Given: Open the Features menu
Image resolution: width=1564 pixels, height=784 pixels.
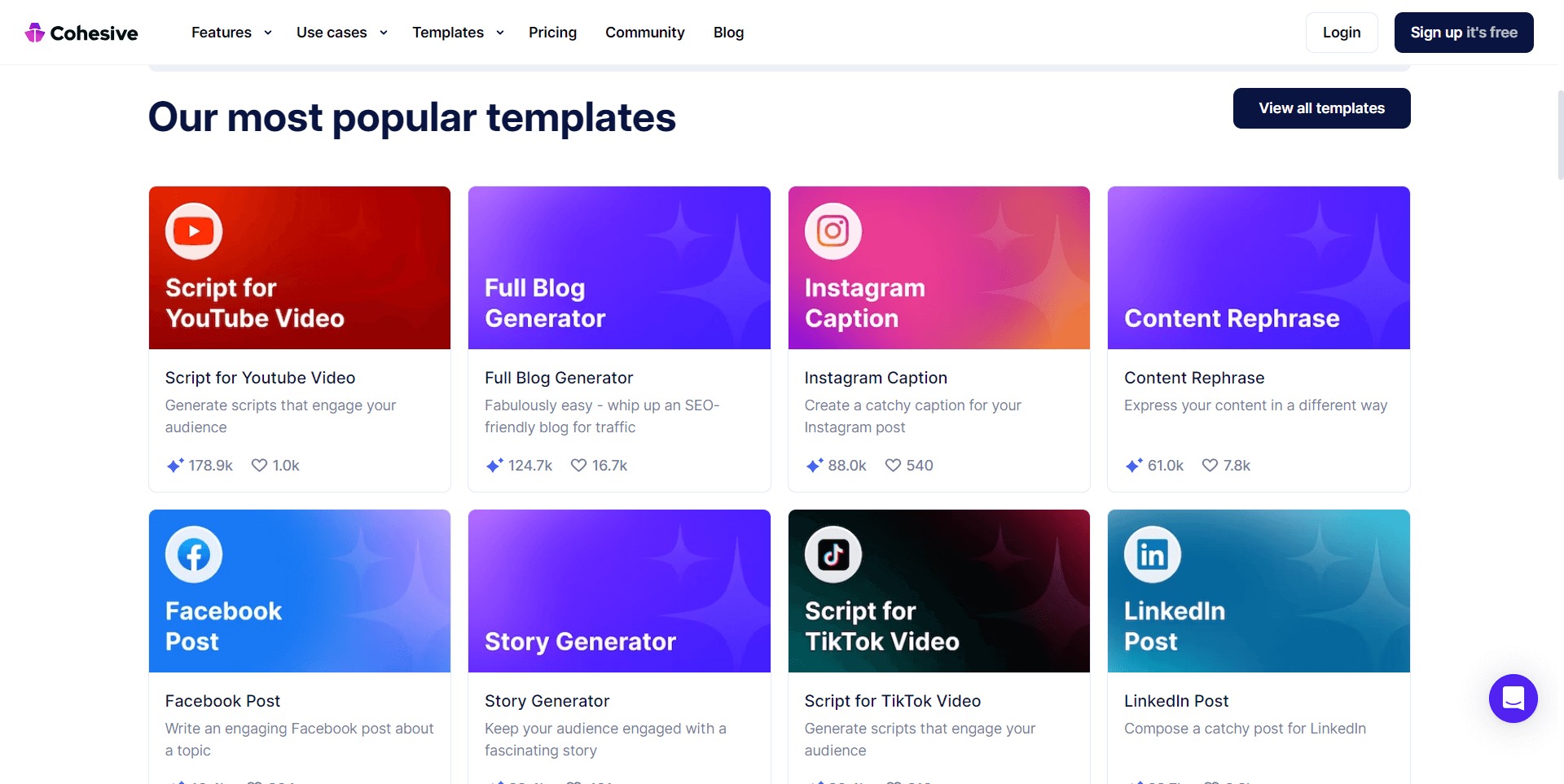Looking at the screenshot, I should point(222,33).
